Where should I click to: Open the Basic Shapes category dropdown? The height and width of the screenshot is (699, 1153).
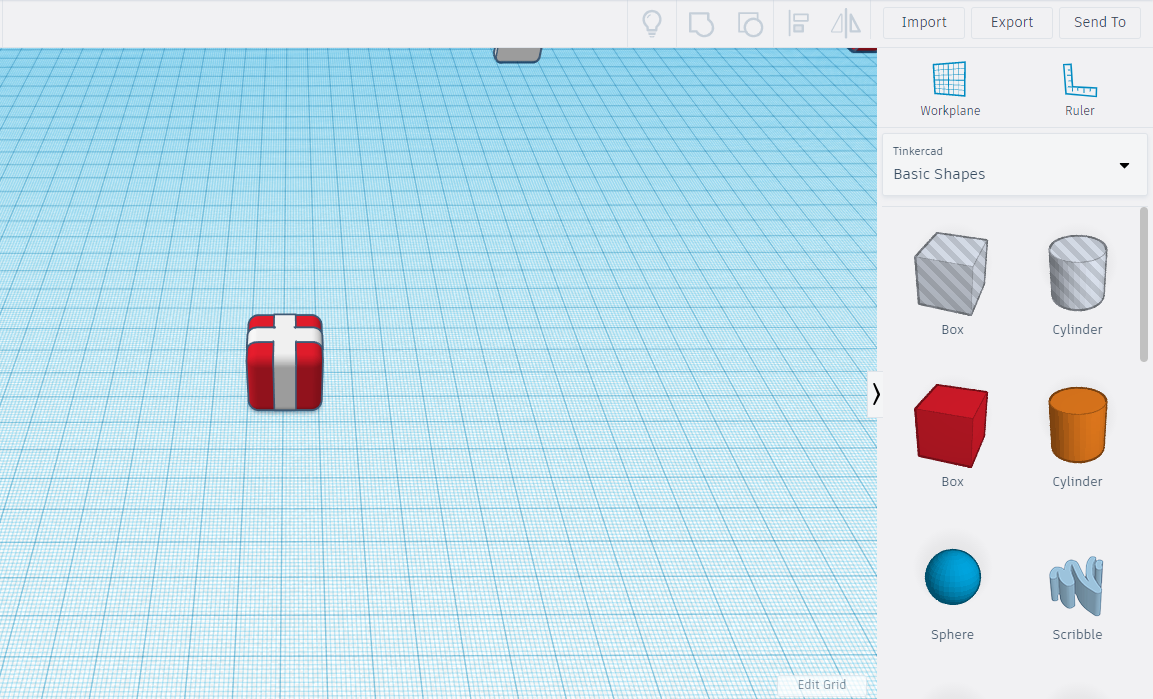click(1014, 165)
